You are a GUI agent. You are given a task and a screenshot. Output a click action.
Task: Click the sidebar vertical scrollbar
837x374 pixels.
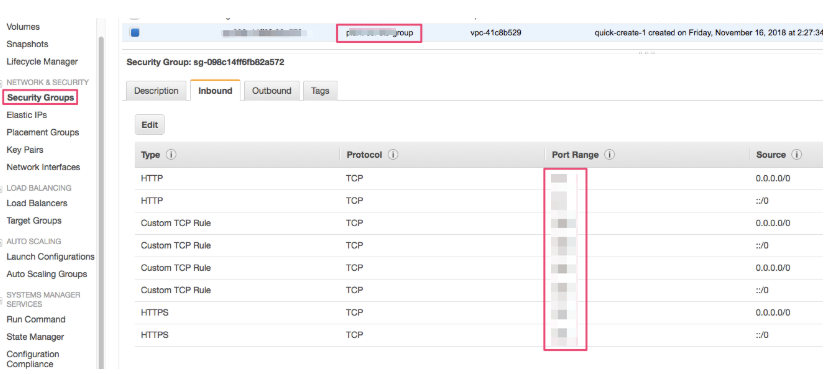100,203
